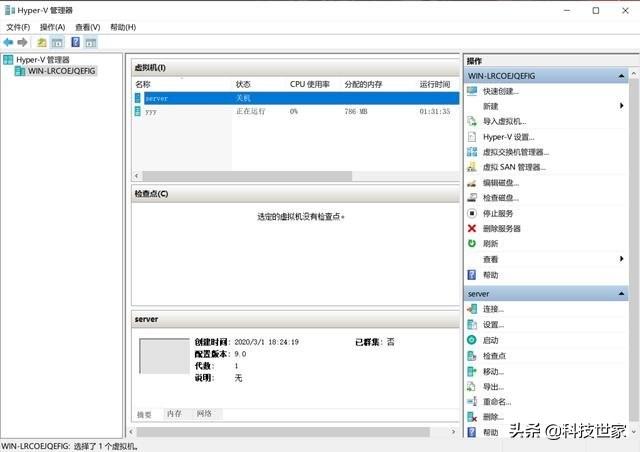Click the Show/Hide Action pane toolbar icon
This screenshot has height=452, width=640.
click(x=91, y=42)
